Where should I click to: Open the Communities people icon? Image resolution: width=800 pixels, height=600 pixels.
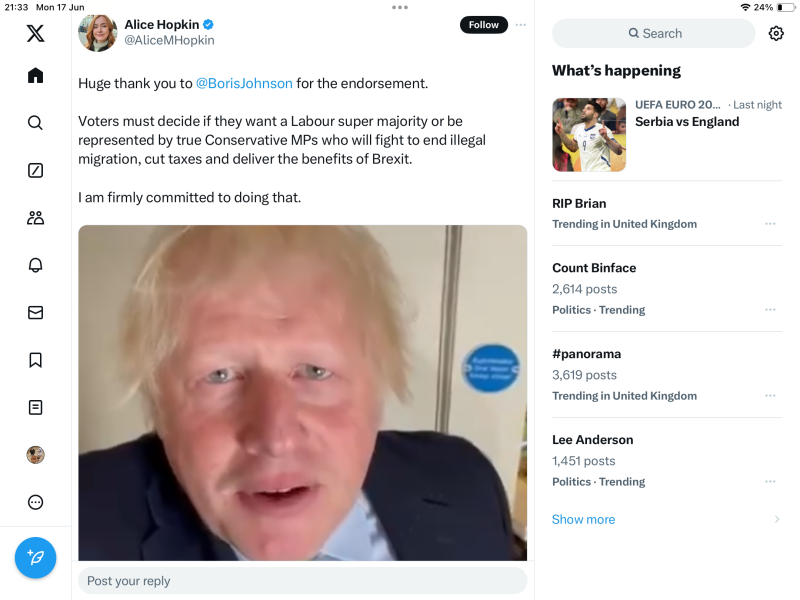[35, 217]
